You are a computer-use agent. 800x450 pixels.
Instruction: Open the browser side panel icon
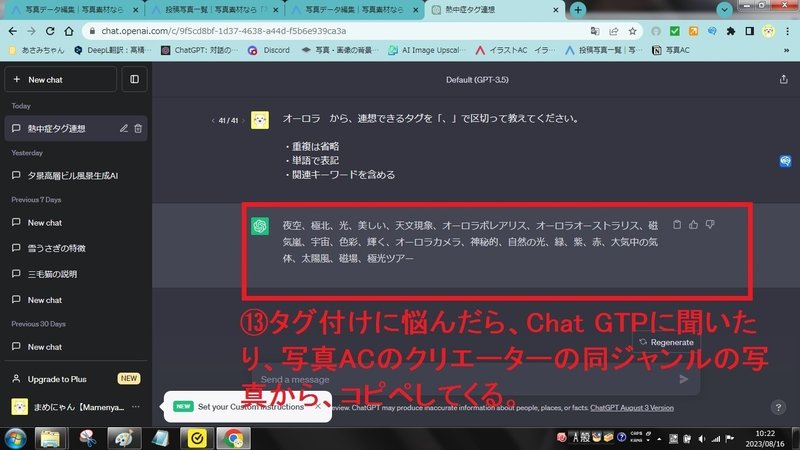(749, 31)
